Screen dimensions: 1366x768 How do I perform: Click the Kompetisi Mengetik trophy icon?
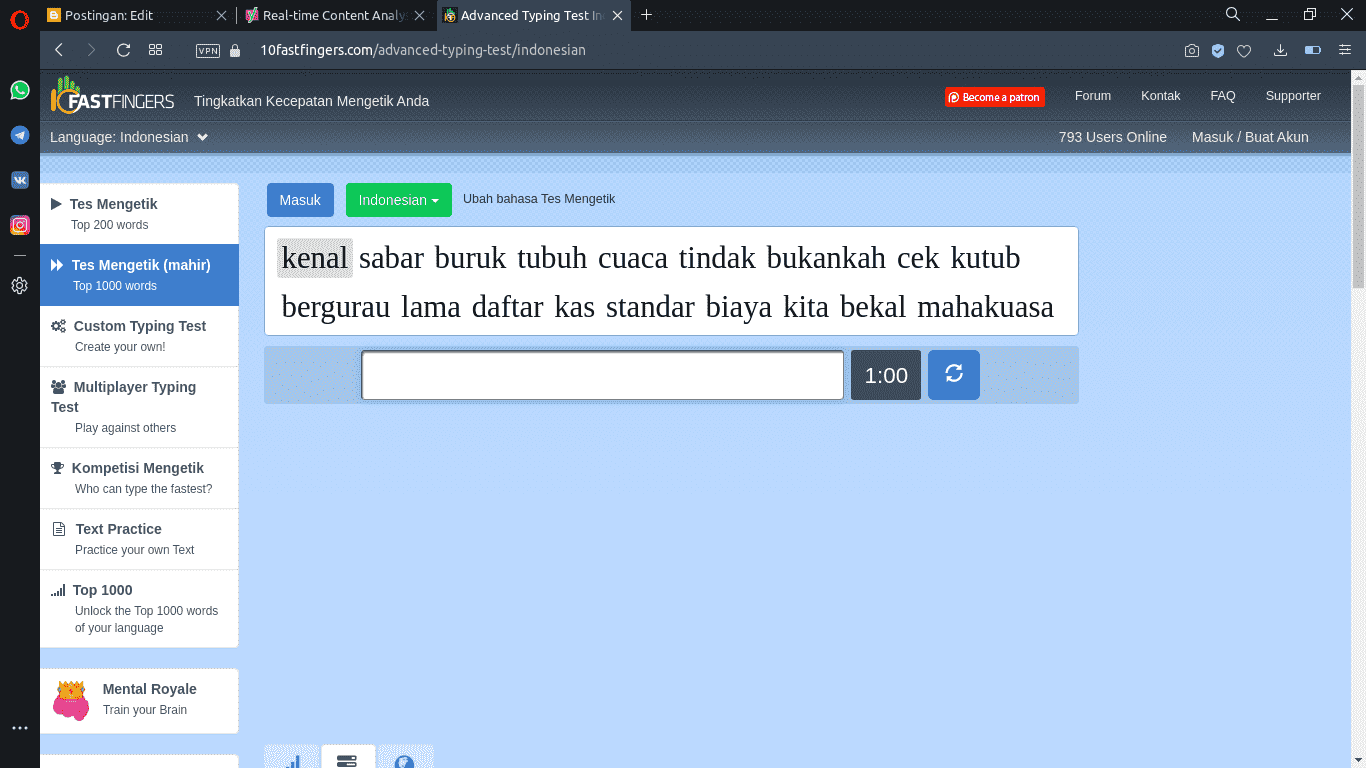(59, 467)
